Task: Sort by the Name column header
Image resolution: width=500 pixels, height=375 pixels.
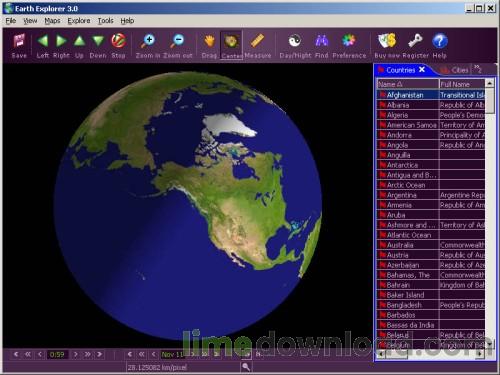Action: (x=408, y=84)
